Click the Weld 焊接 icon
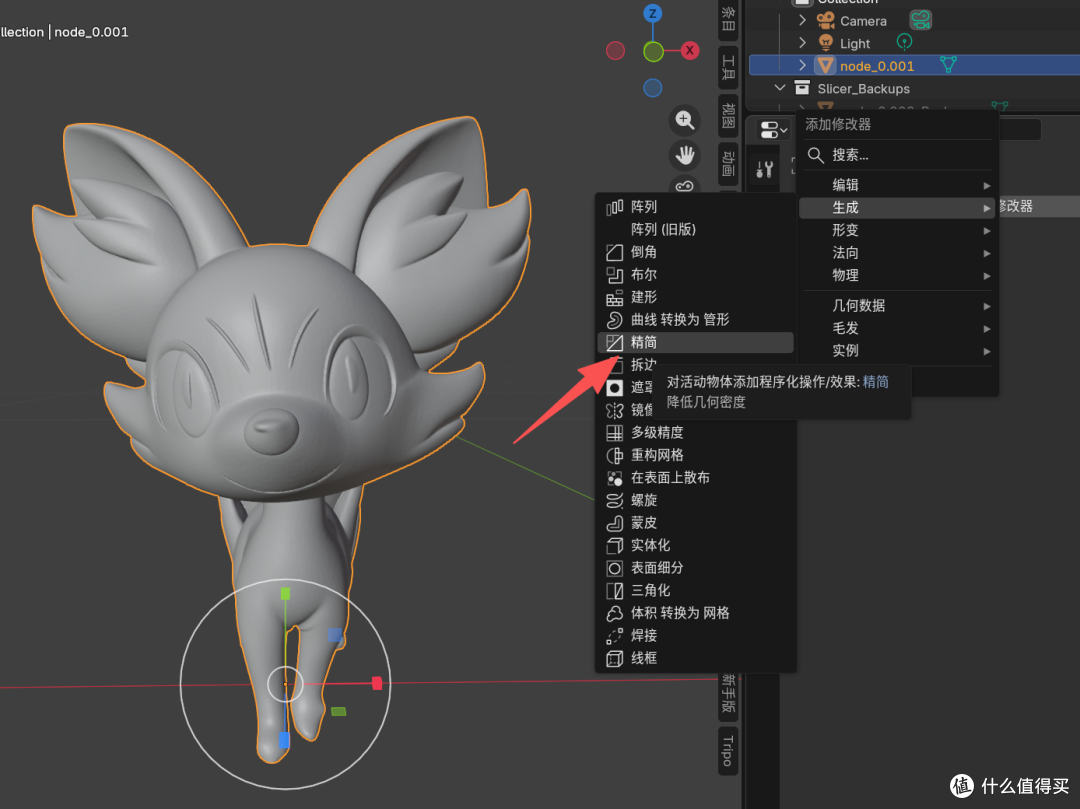Viewport: 1080px width, 809px height. [x=614, y=635]
